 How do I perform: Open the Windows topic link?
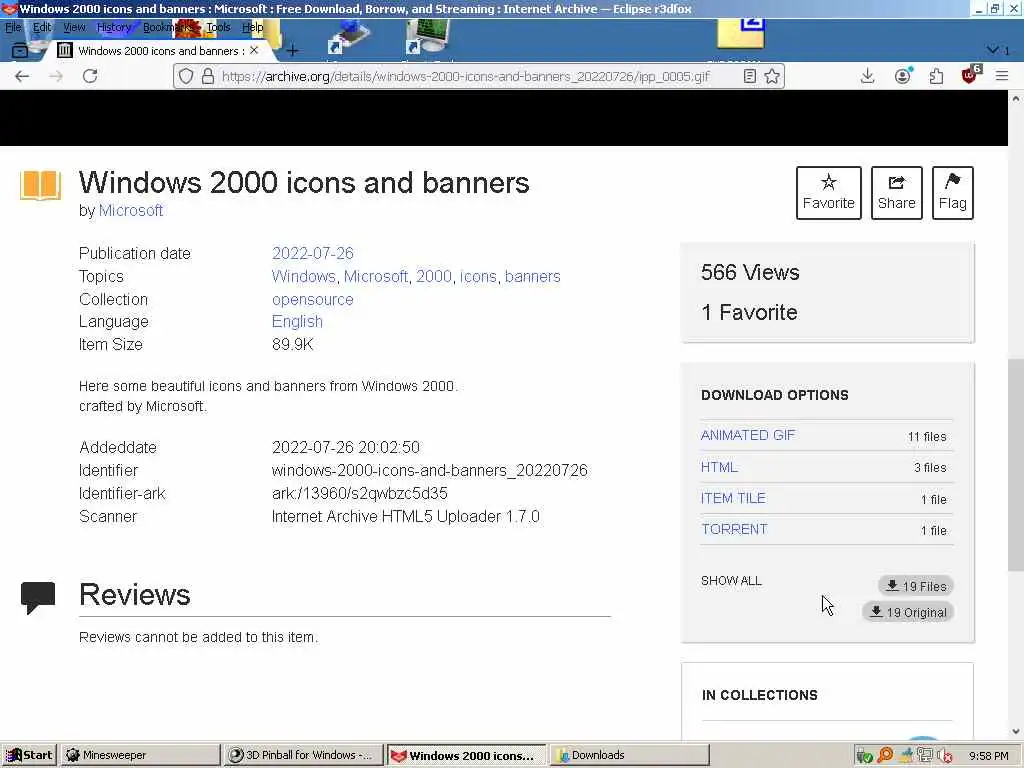tap(304, 276)
